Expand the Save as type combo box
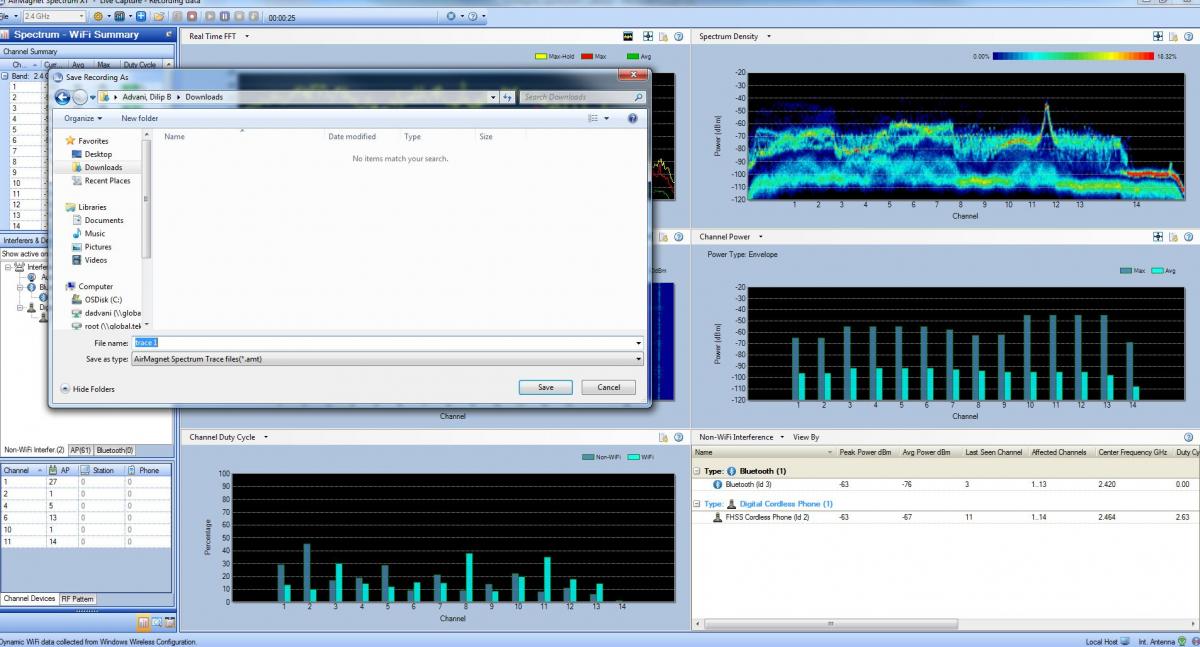Image resolution: width=1200 pixels, height=647 pixels. 638,359
